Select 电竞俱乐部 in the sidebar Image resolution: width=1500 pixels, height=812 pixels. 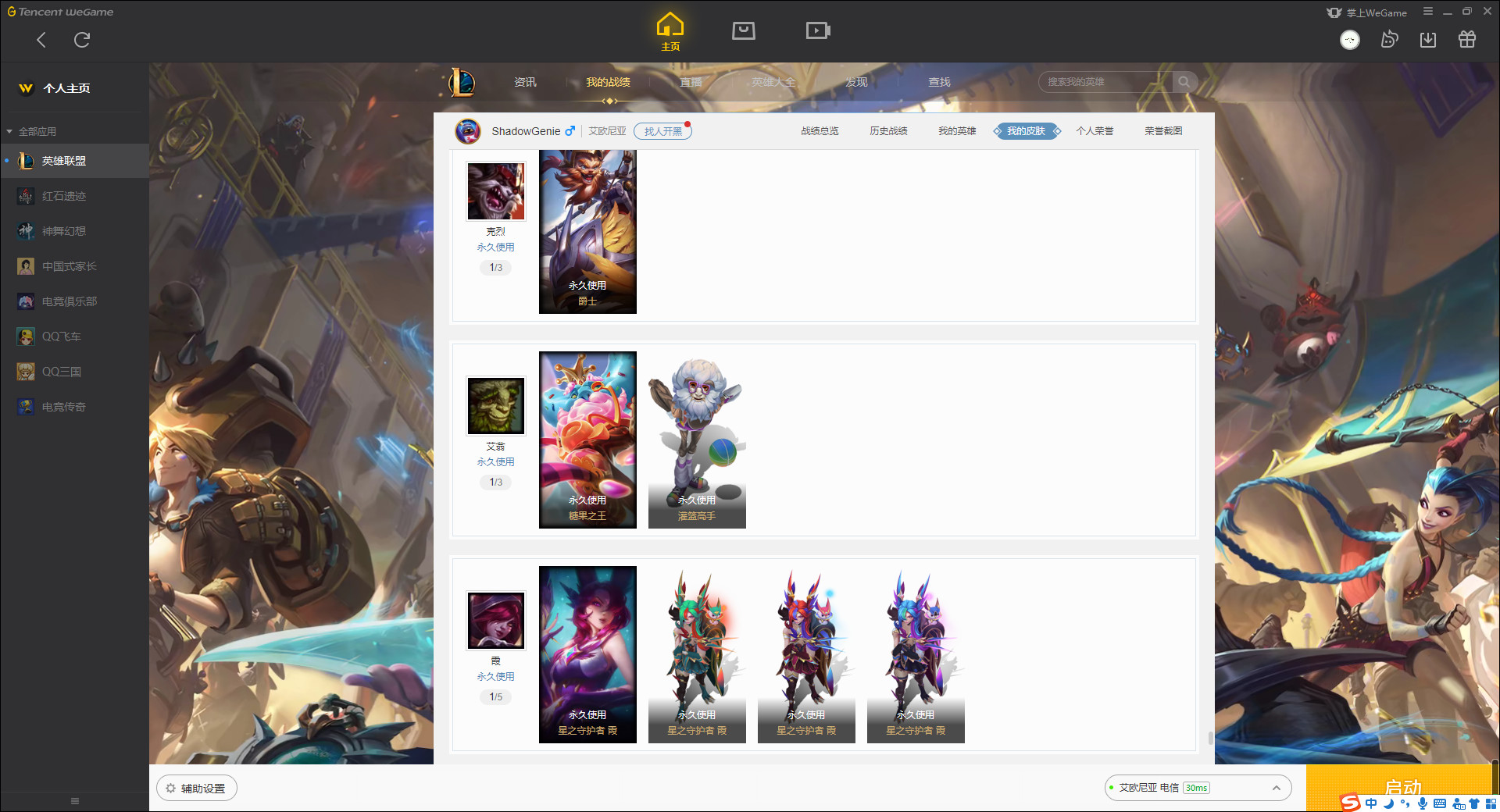(x=74, y=301)
